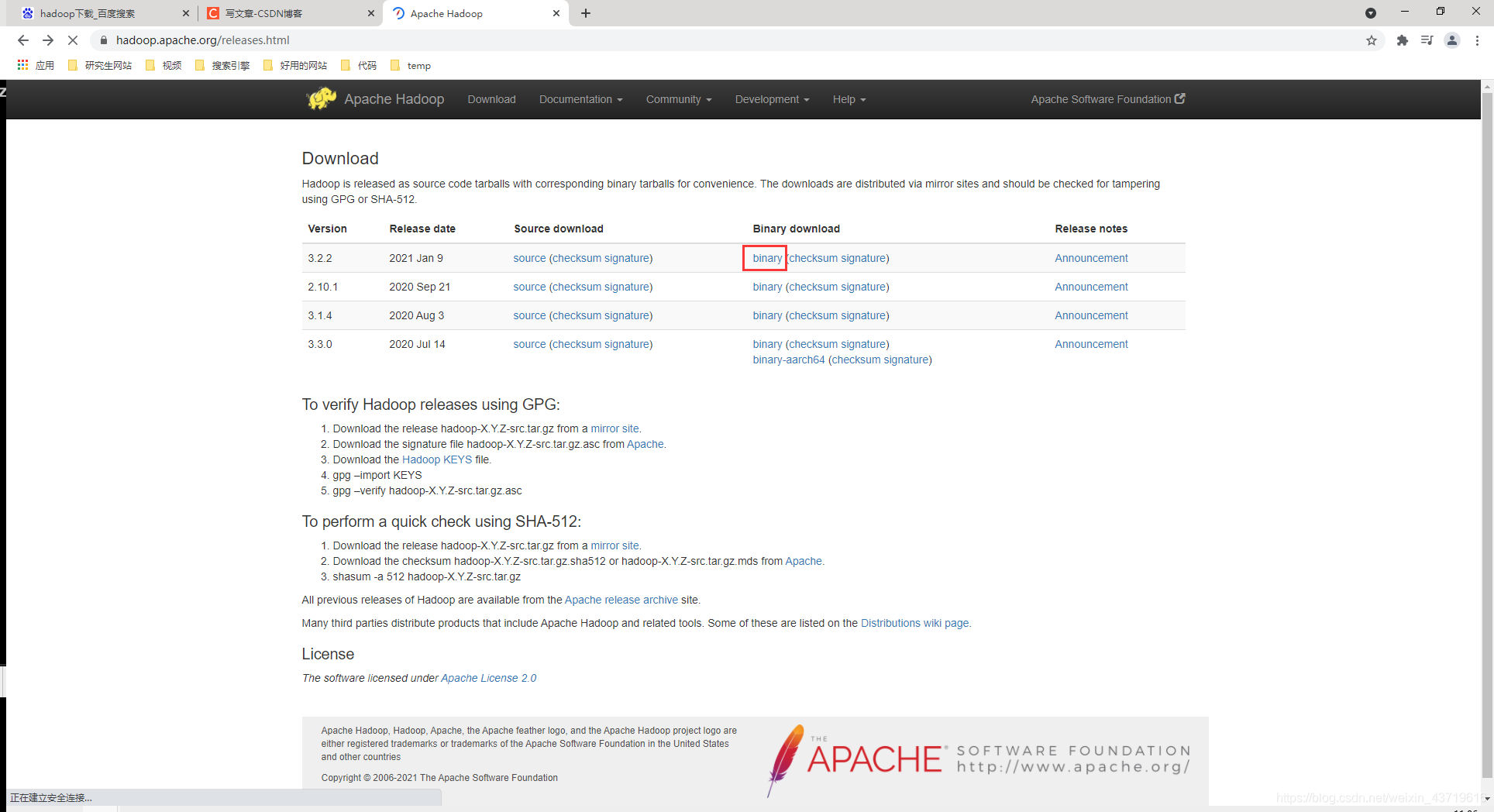Open mirror site link in GPG section
Image resolution: width=1494 pixels, height=812 pixels.
pyautogui.click(x=614, y=428)
